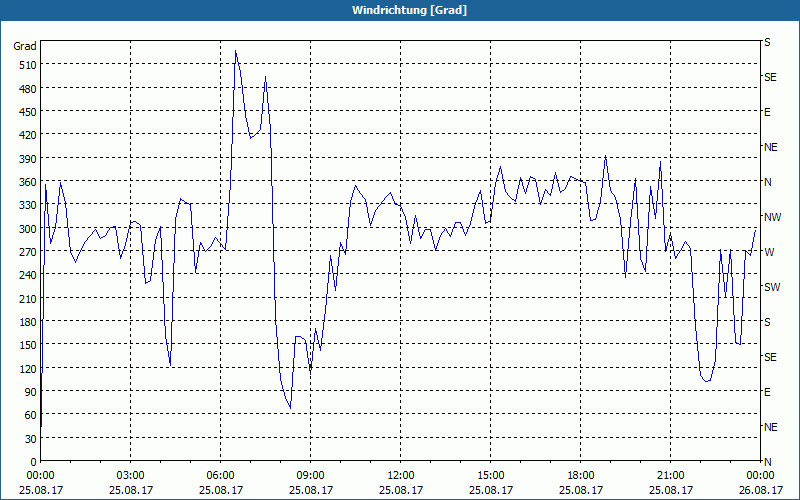The width and height of the screenshot is (800, 500).
Task: Click the E compass label near 90
Action: pos(767,392)
